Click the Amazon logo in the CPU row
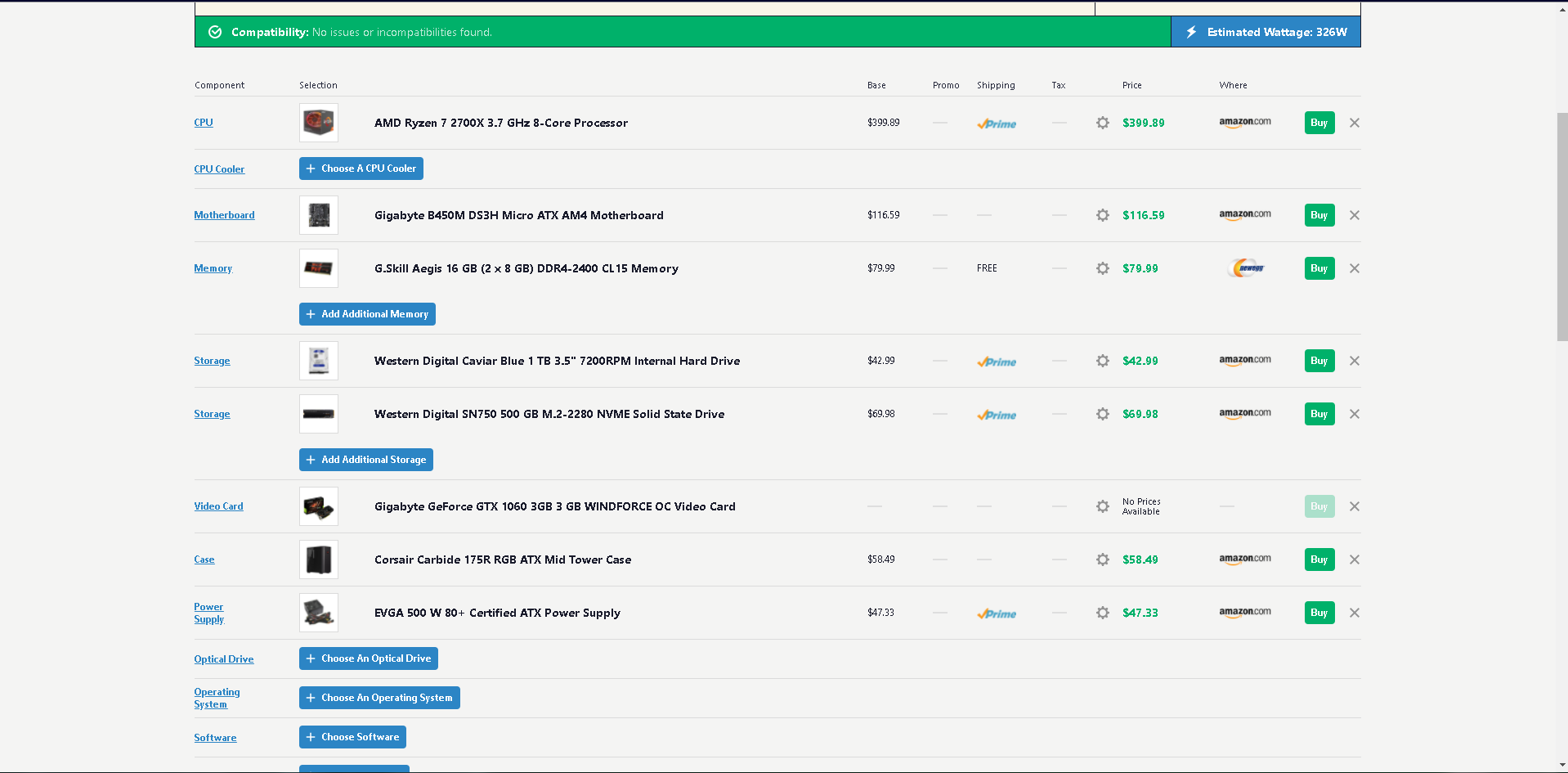This screenshot has width=1568, height=773. [x=1245, y=123]
